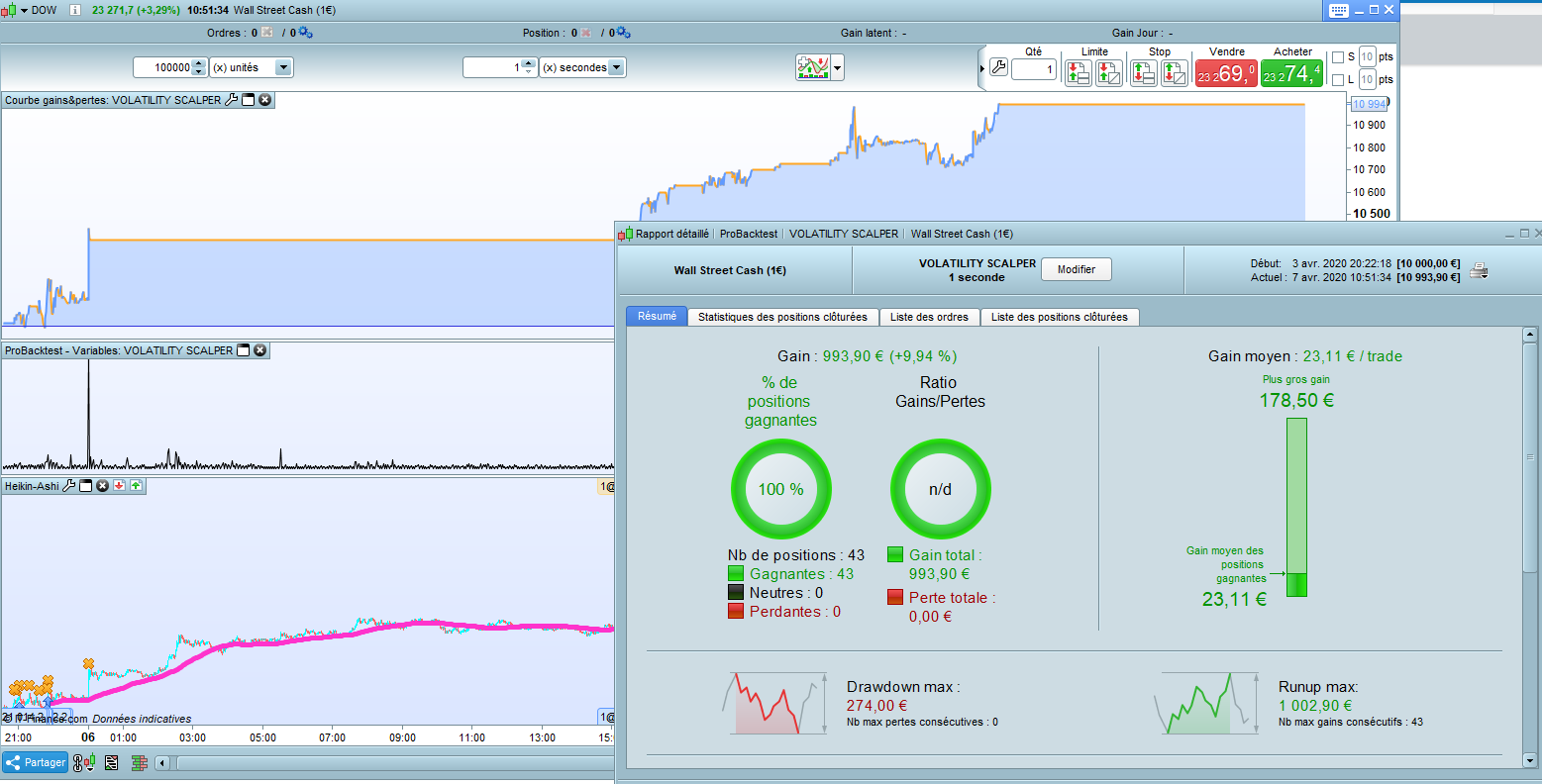
Task: Click Heikin-Ashi green up arrow icon
Action: coord(136,486)
